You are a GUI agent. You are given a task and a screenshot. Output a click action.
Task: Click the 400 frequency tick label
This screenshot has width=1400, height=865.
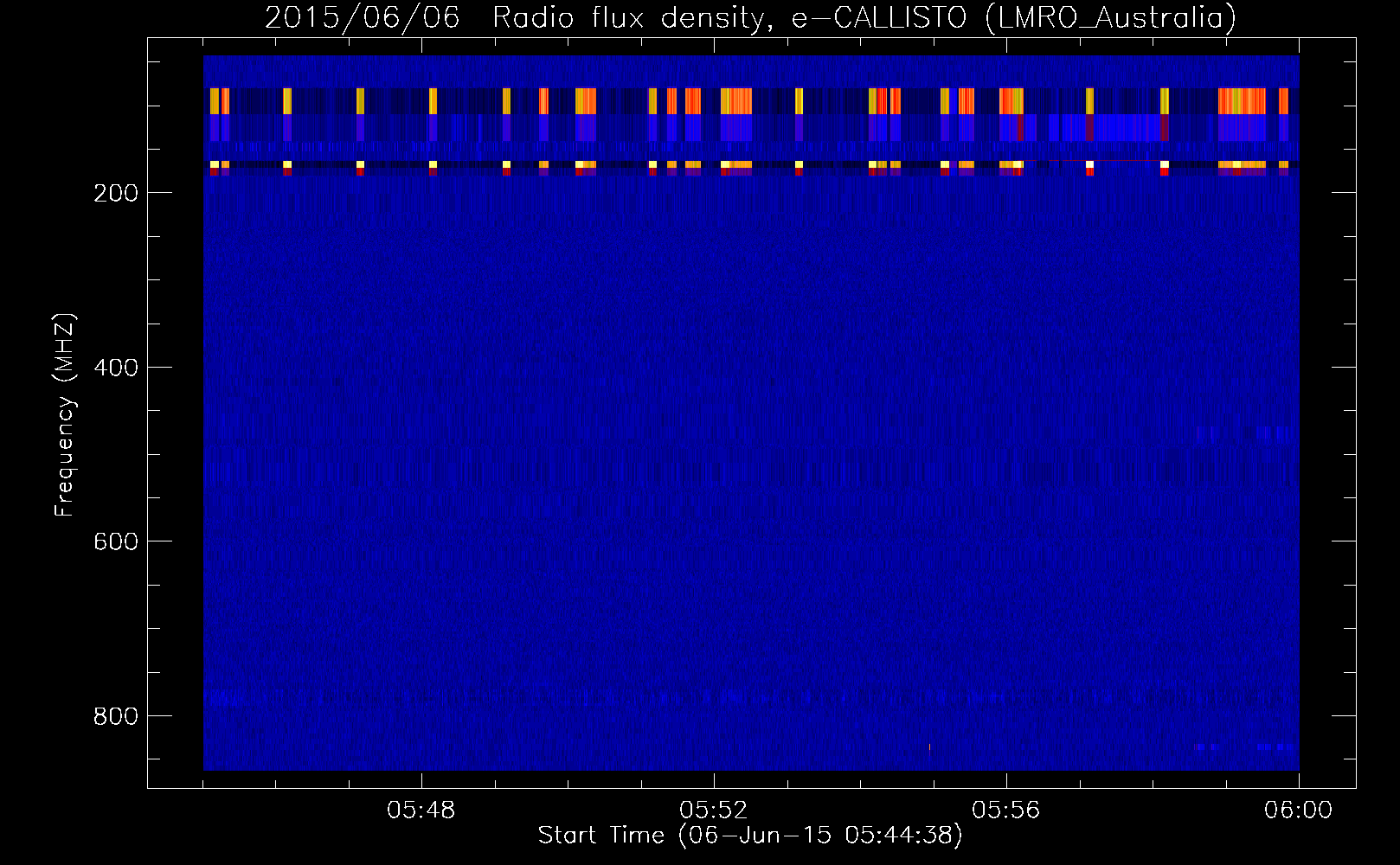coord(115,368)
